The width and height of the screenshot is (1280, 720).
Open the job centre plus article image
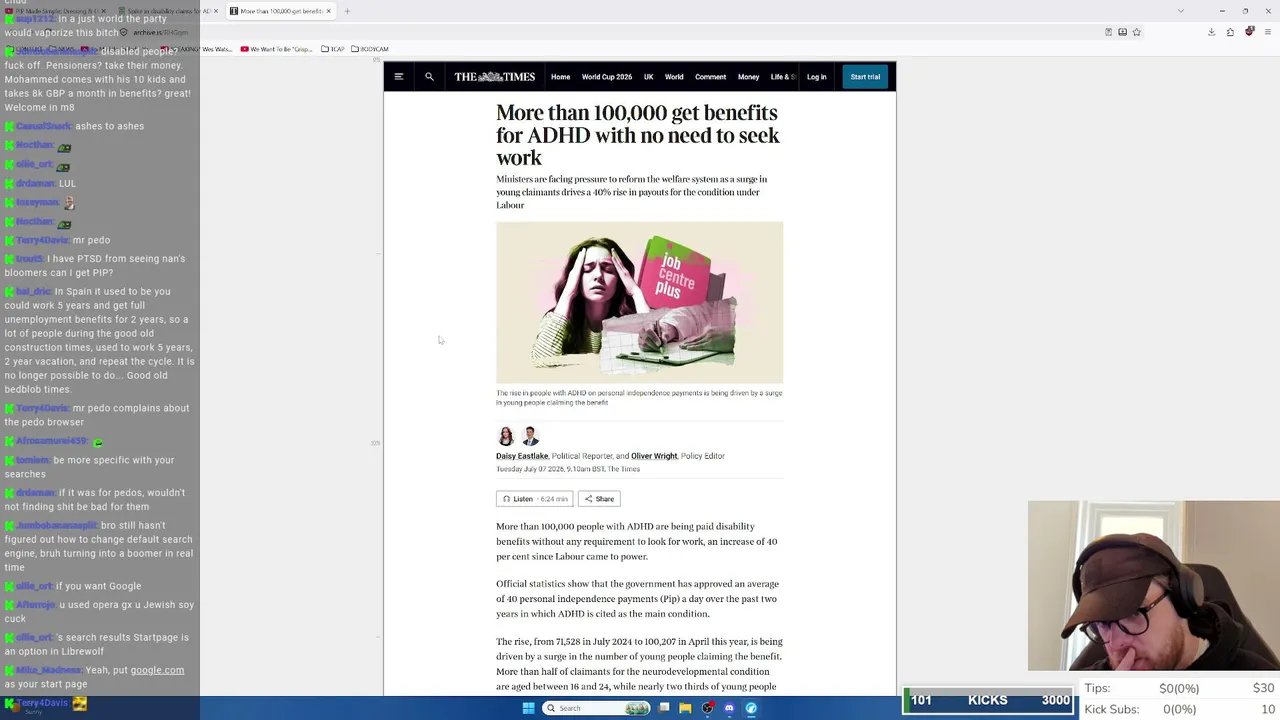[x=639, y=302]
